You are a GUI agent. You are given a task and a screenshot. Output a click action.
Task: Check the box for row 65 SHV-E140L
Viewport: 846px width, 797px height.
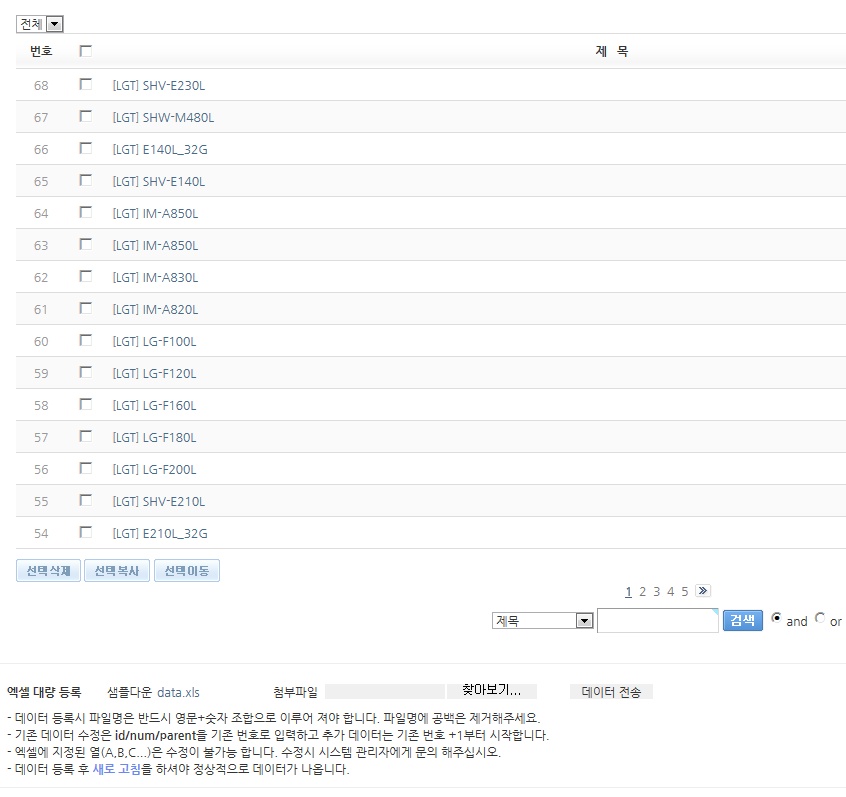pyautogui.click(x=85, y=180)
